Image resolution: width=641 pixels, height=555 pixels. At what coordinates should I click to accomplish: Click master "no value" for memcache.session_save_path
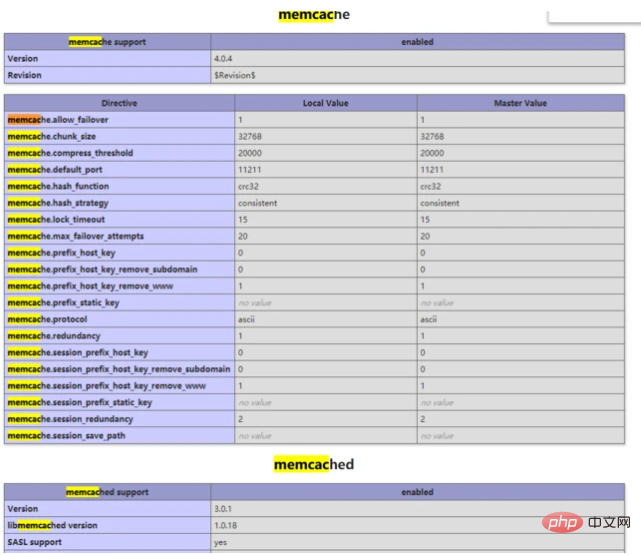437,436
